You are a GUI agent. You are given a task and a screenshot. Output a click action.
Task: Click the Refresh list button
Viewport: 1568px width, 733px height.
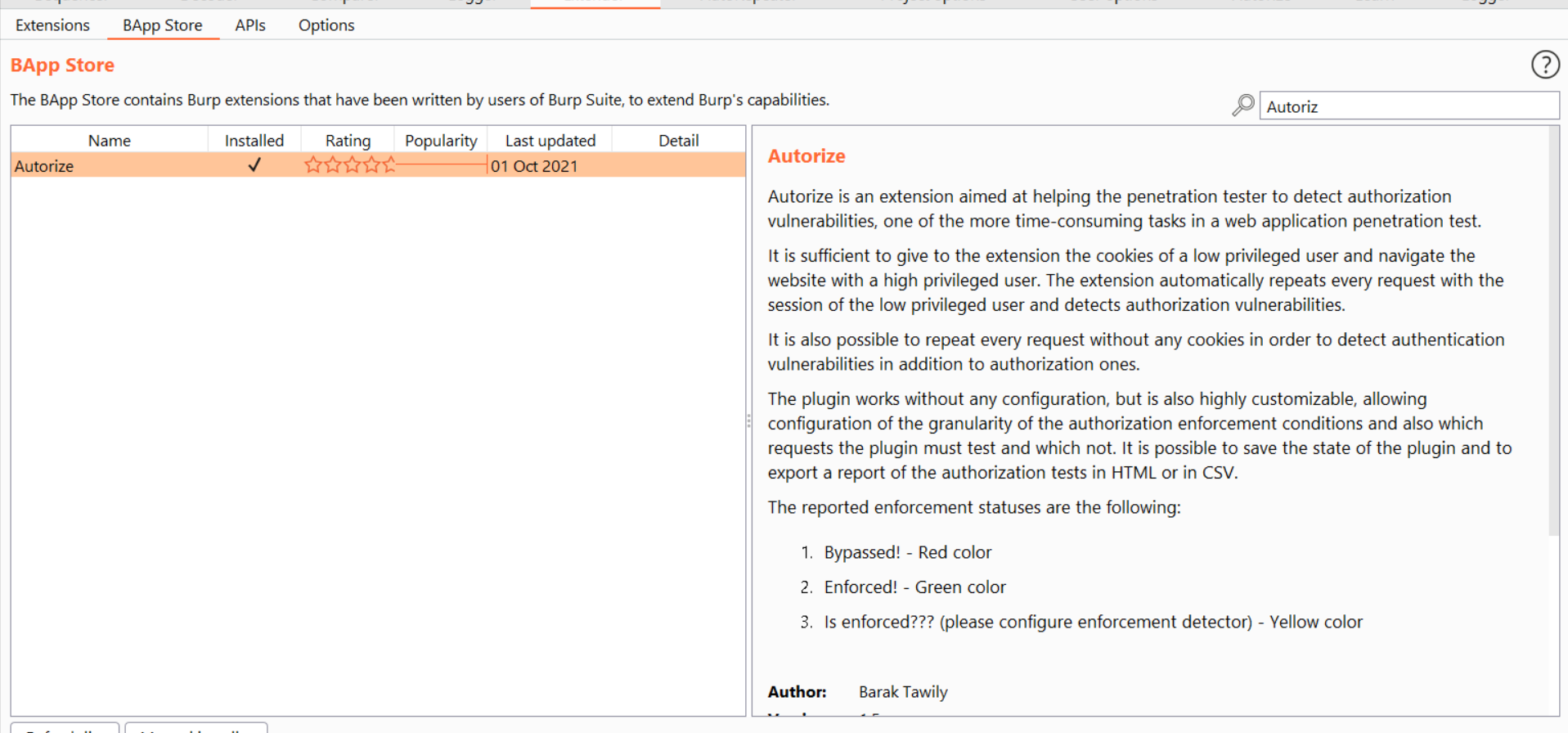pos(64,730)
